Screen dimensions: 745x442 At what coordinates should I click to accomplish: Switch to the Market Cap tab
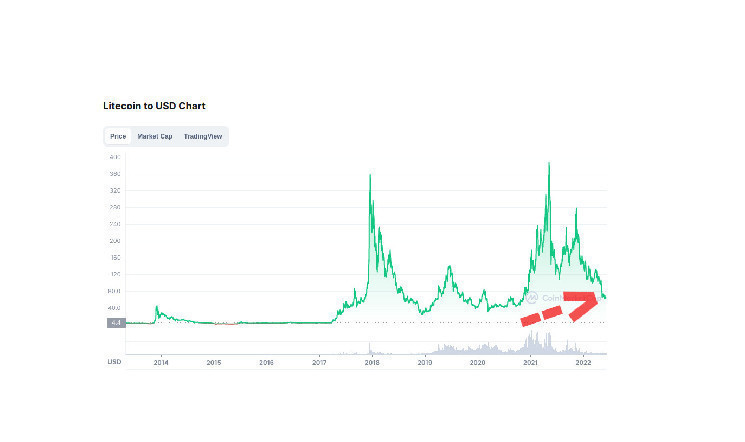point(155,136)
